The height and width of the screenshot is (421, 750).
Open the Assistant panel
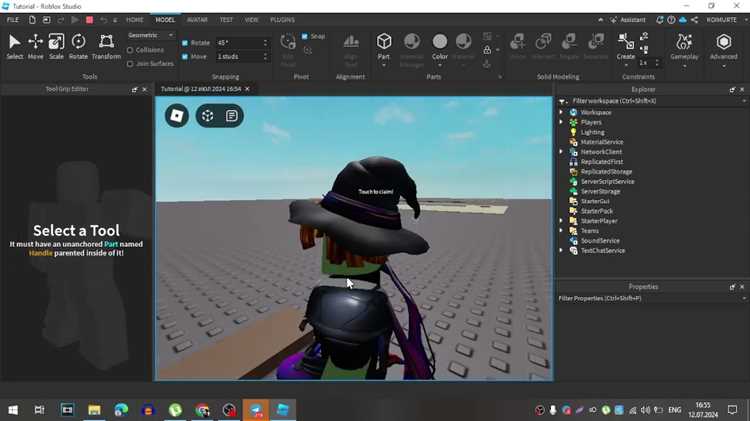click(x=628, y=20)
